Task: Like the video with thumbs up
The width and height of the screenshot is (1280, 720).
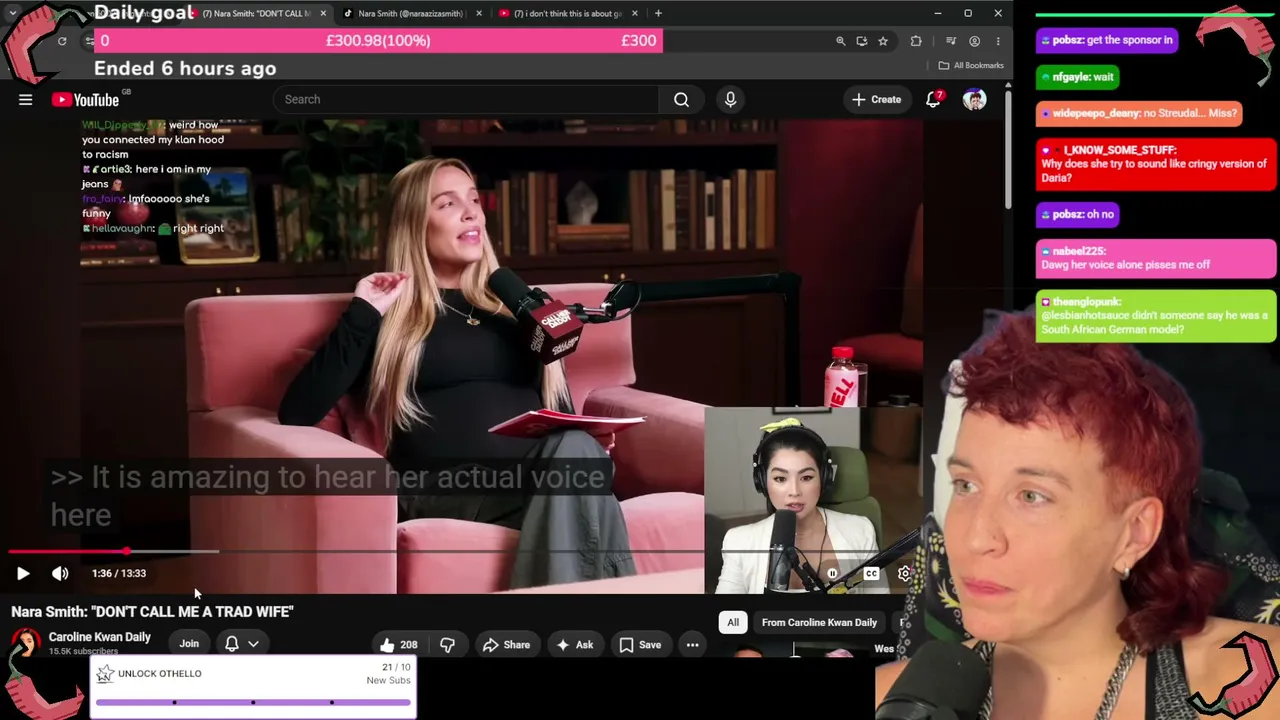Action: tap(398, 645)
